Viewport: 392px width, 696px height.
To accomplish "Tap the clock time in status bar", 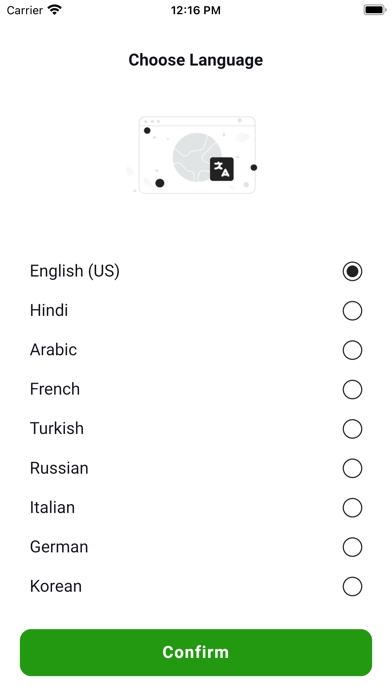I will click(x=196, y=10).
